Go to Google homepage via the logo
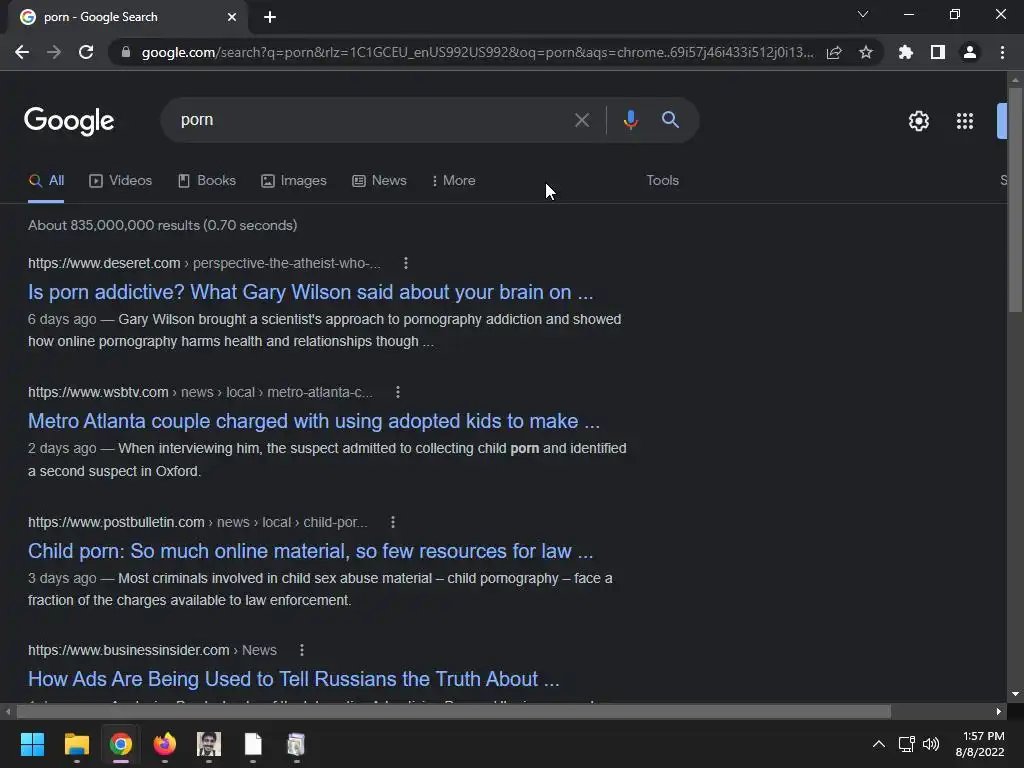 coord(69,121)
